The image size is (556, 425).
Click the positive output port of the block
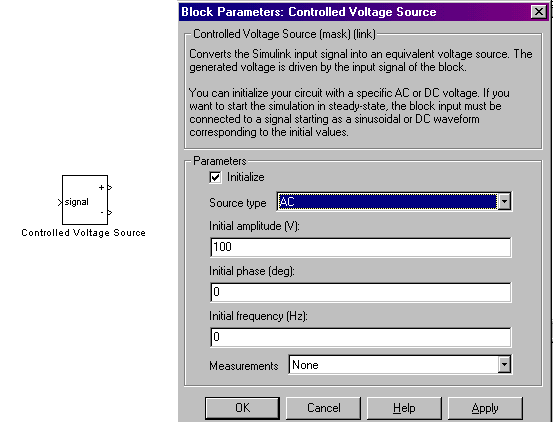click(110, 188)
